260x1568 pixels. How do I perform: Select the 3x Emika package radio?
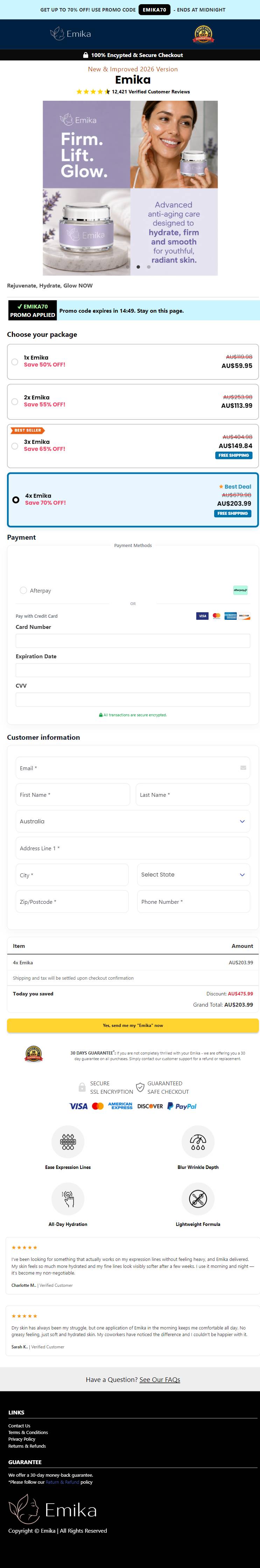15,446
